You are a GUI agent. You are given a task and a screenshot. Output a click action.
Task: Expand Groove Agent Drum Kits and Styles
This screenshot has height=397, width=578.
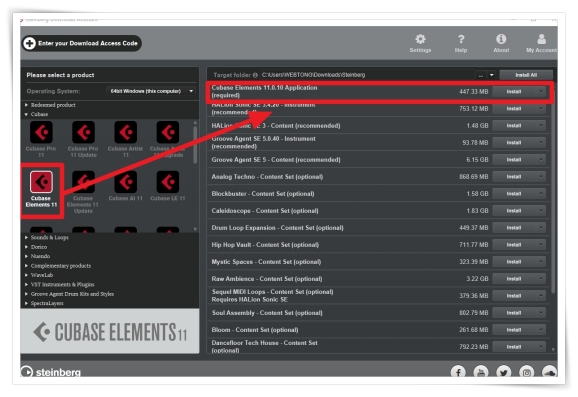click(x=26, y=294)
